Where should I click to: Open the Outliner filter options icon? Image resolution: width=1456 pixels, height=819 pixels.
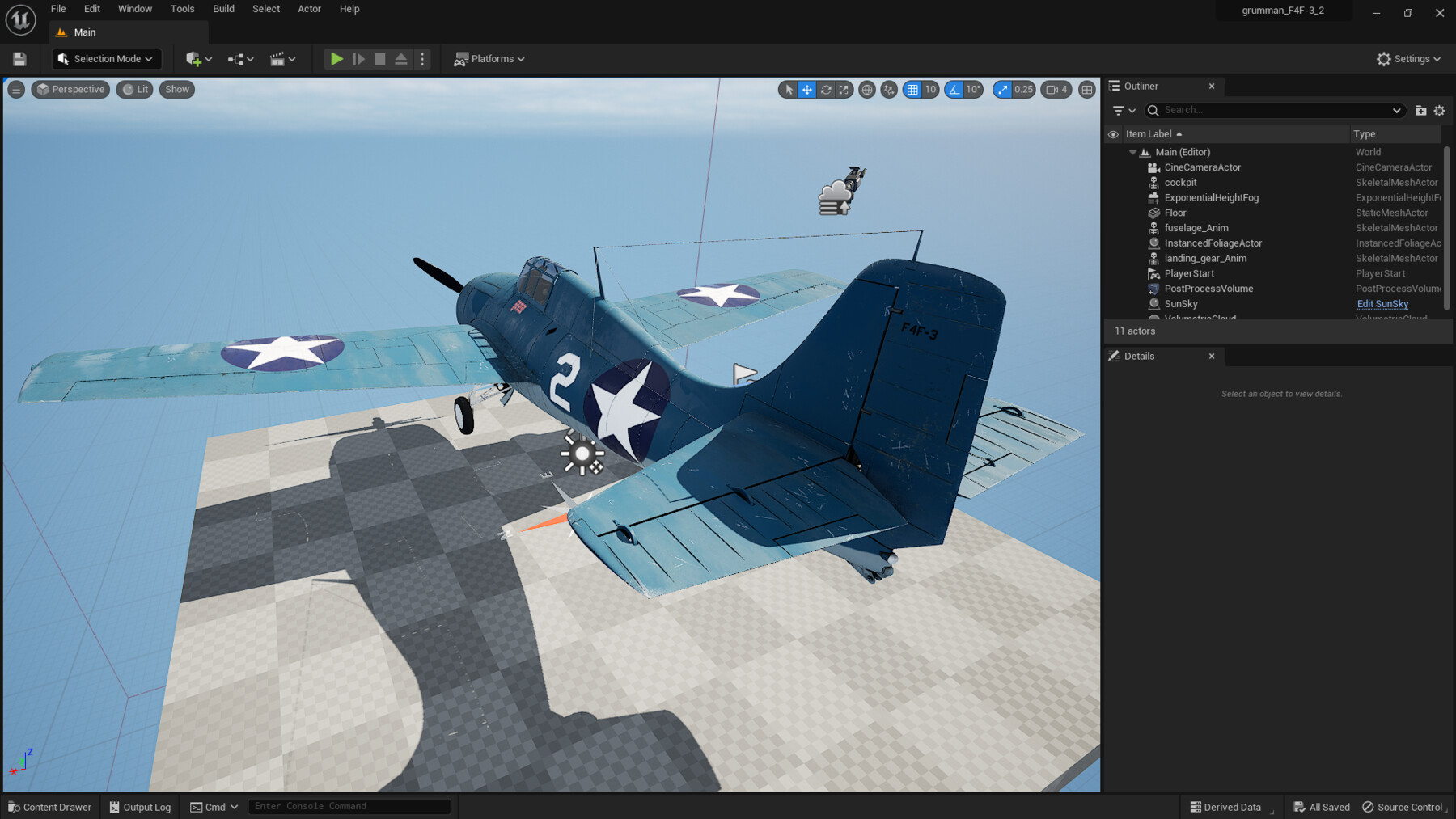click(1124, 111)
